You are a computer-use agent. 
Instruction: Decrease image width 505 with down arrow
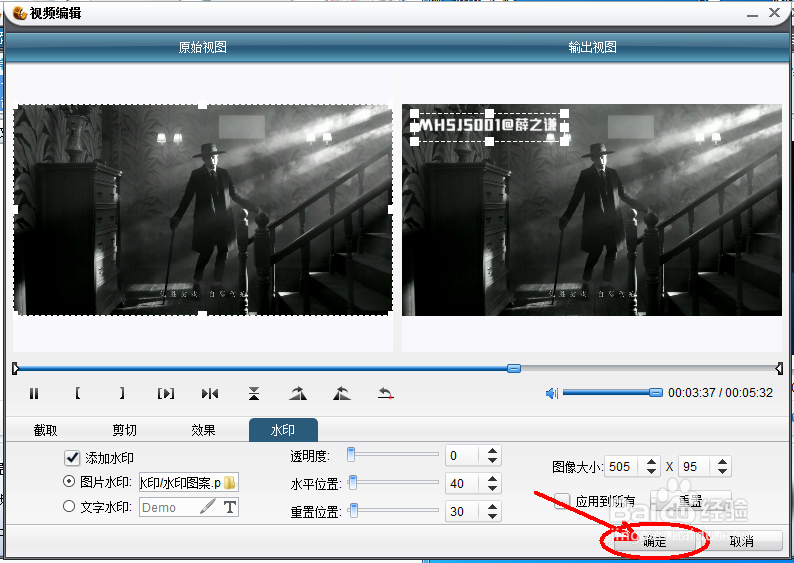click(x=652, y=471)
